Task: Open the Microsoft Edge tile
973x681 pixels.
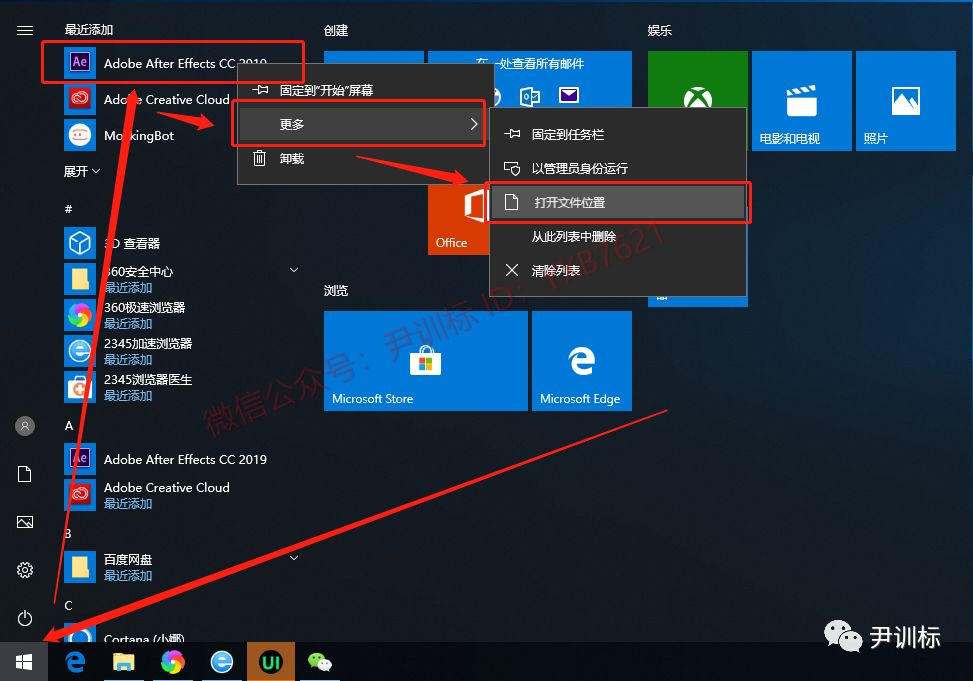Action: [582, 361]
